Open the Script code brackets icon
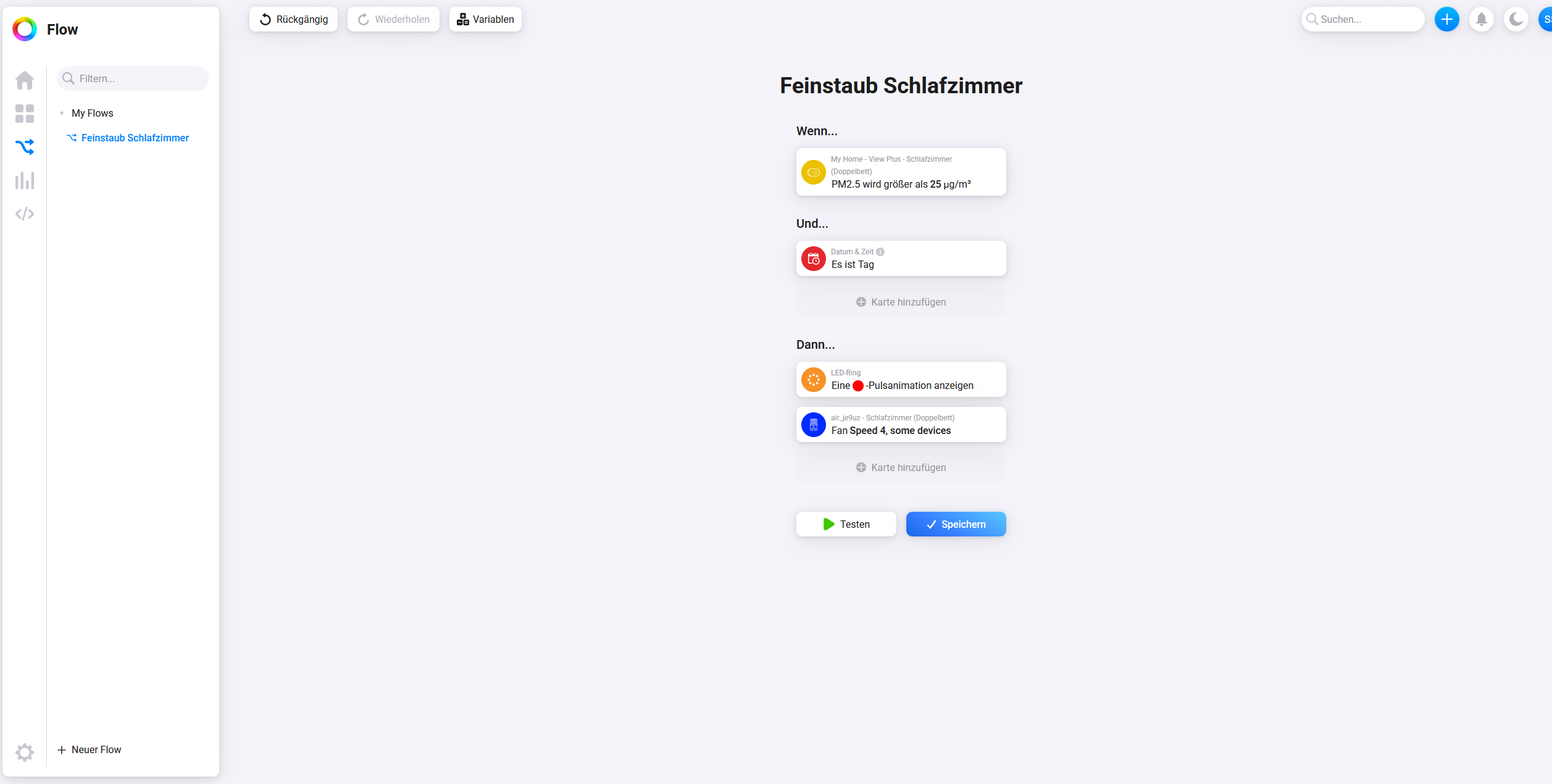This screenshot has height=784, width=1552. 25,214
